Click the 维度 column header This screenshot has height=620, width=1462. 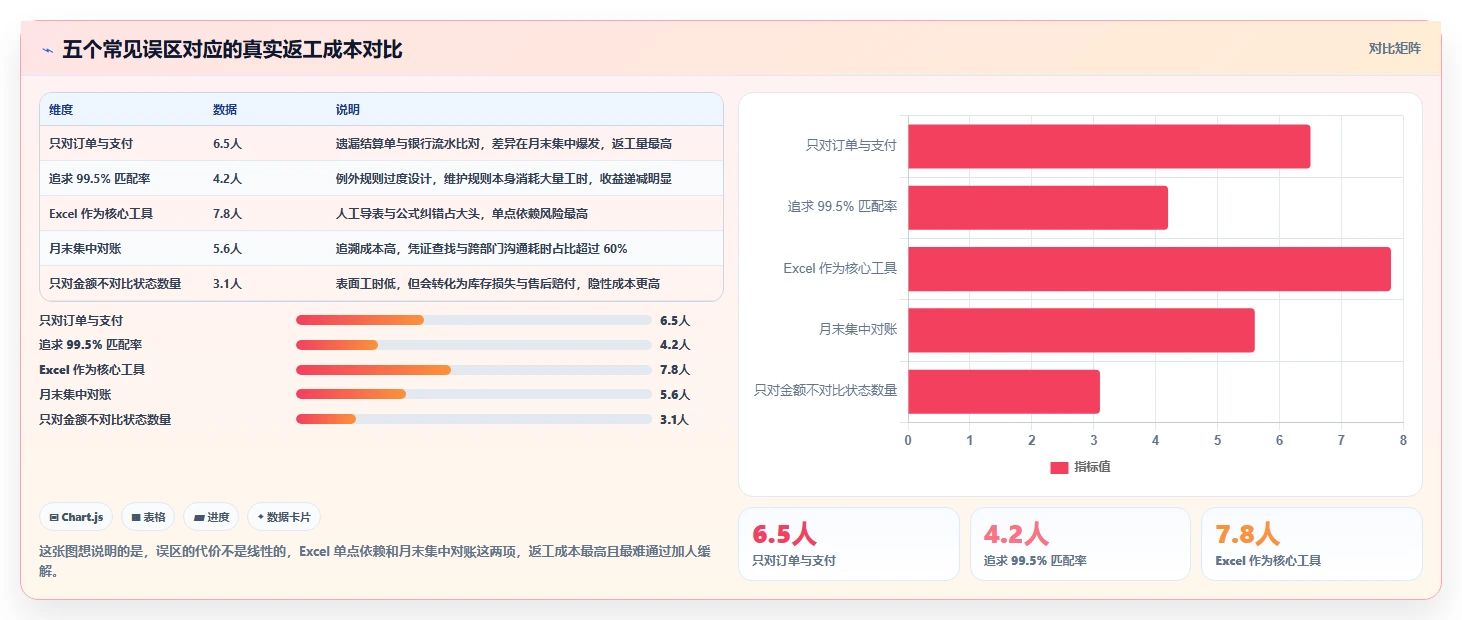61,110
